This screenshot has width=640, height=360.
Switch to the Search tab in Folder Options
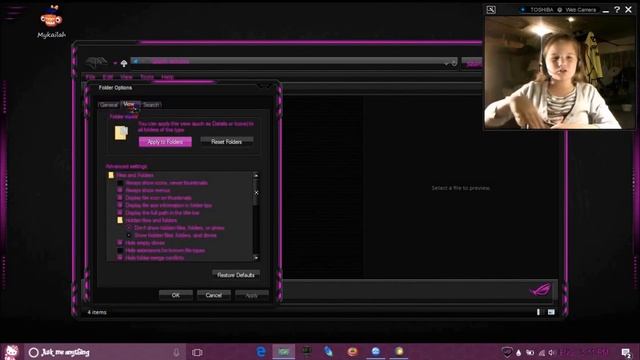(x=151, y=105)
